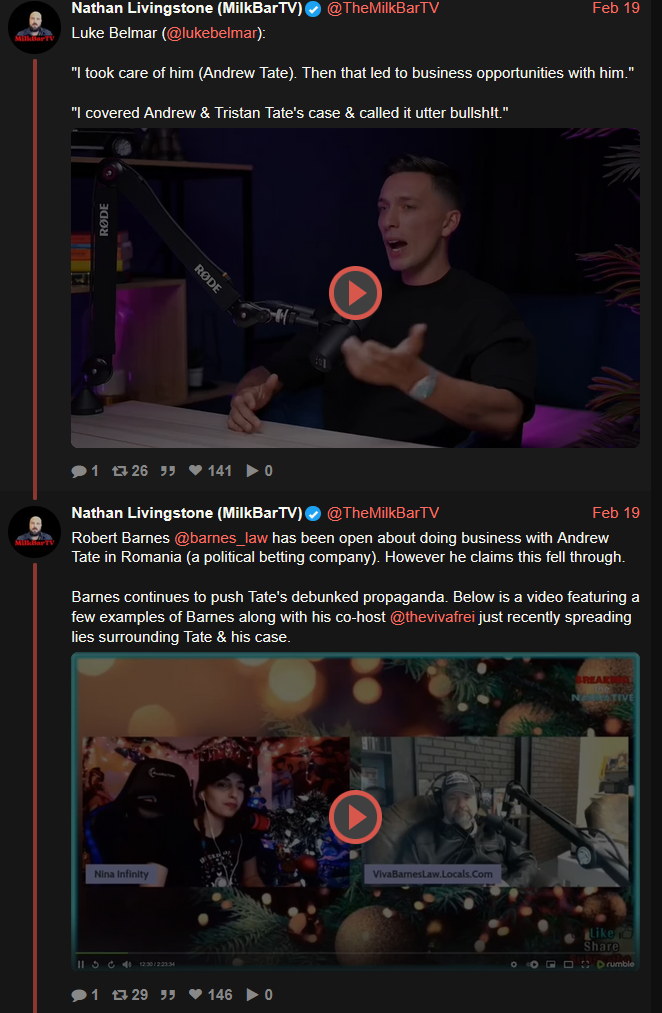662x1013 pixels.
Task: Open the @lukebelmar profile link
Action: point(212,34)
